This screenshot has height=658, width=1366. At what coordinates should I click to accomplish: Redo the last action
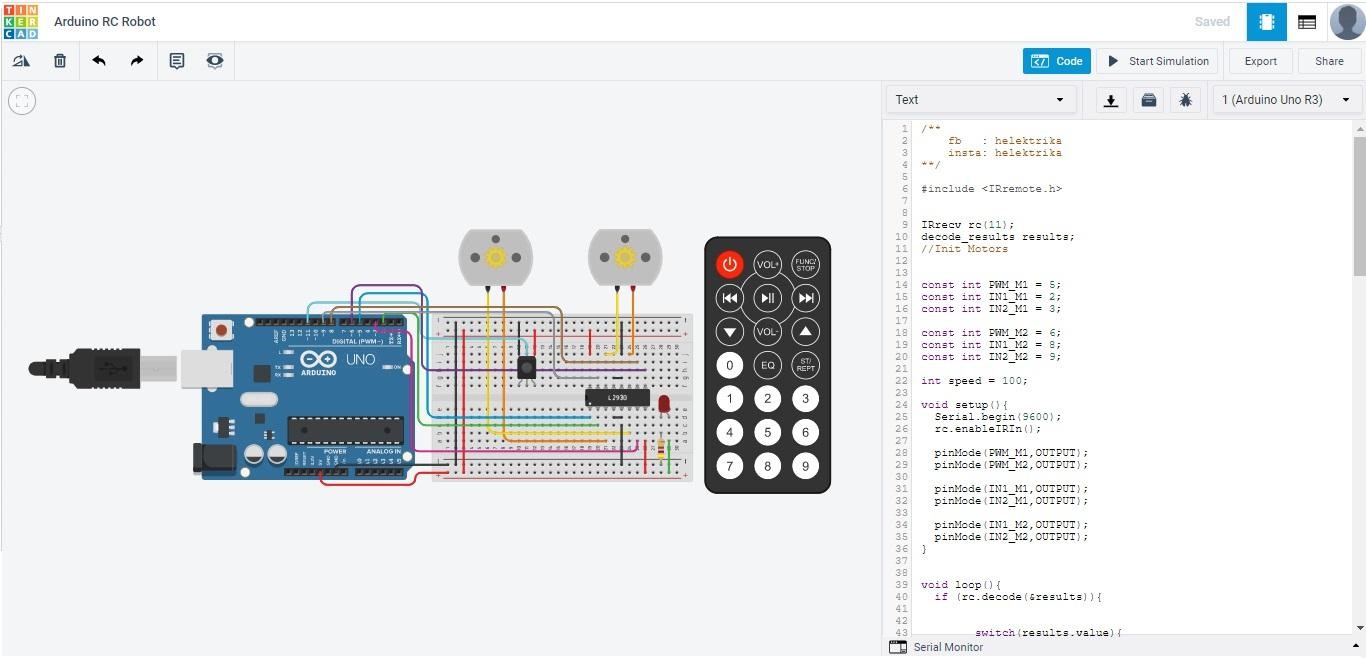point(137,61)
